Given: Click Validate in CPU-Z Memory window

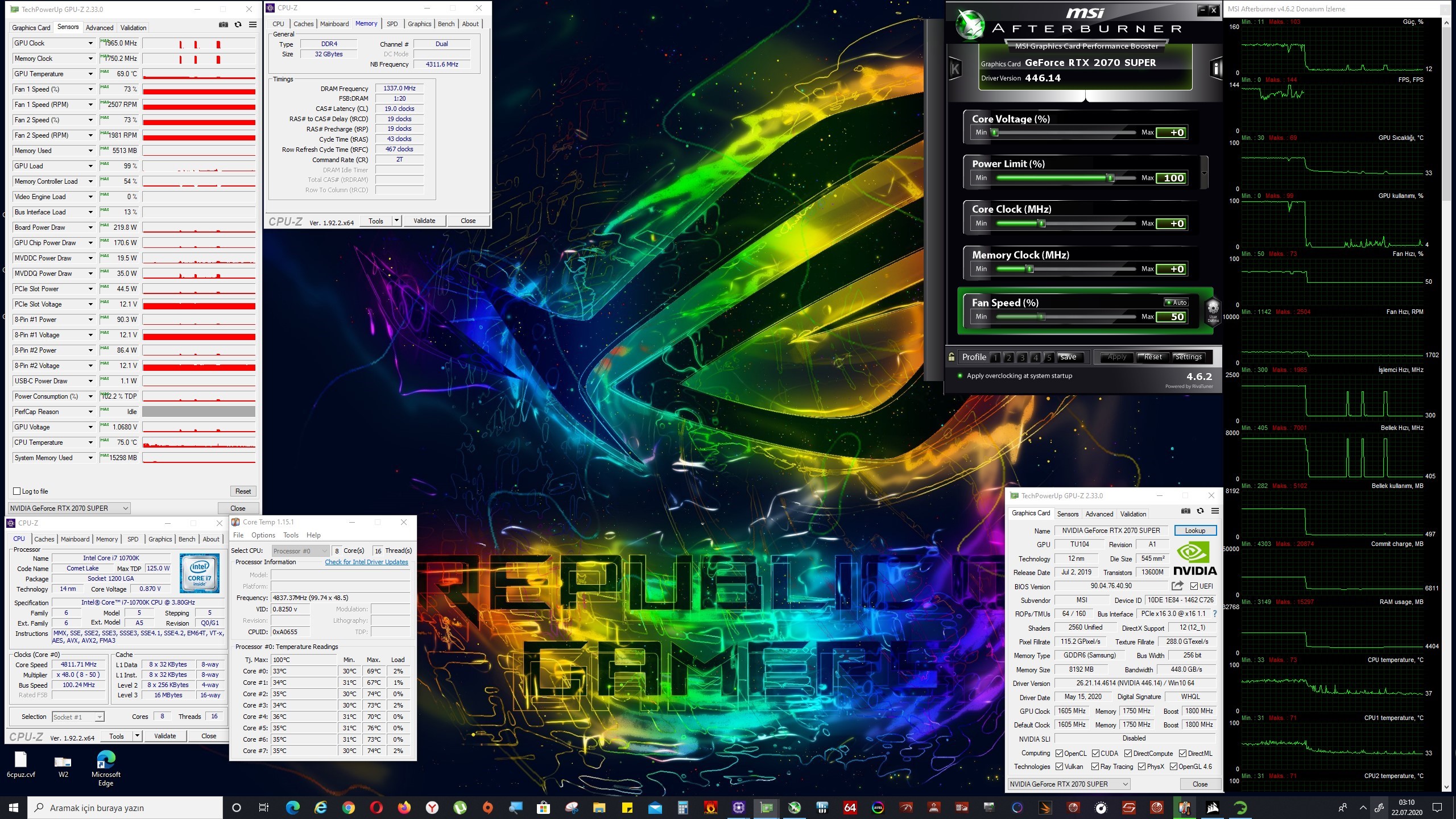Looking at the screenshot, I should [x=424, y=221].
